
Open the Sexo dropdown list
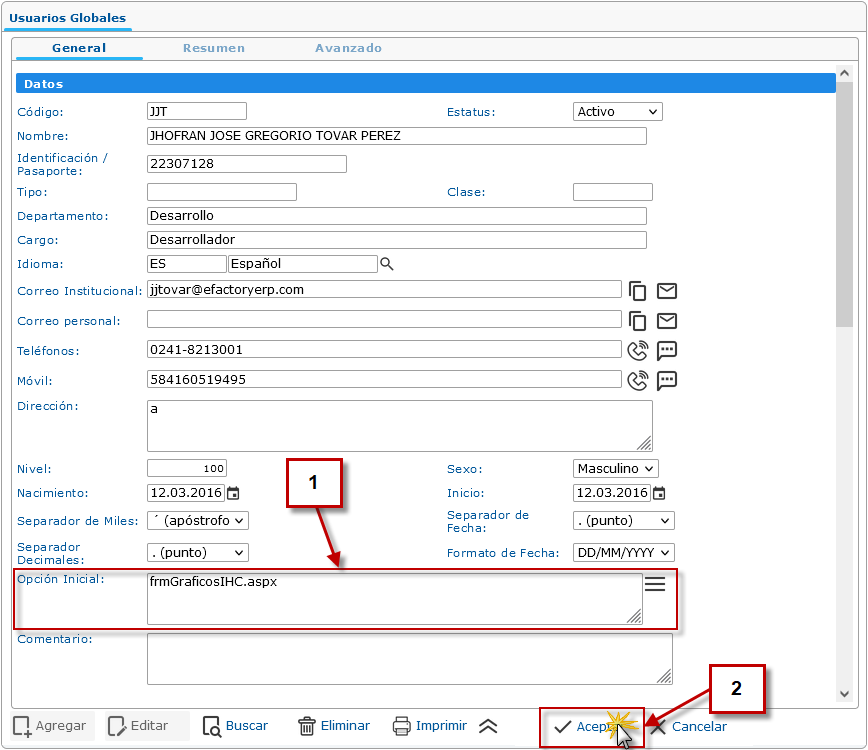click(615, 469)
